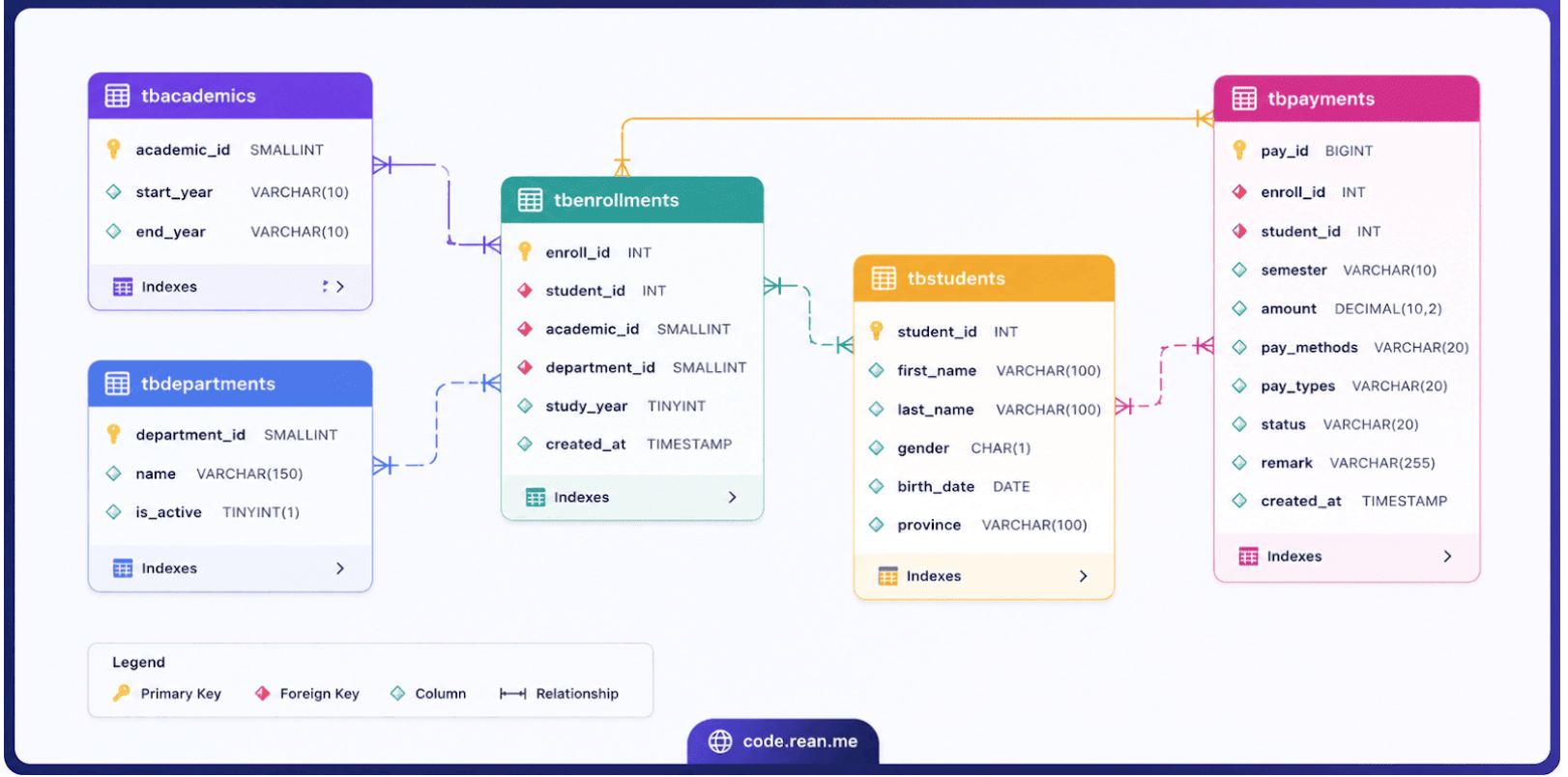Click the study_year column diamond icon

tap(525, 406)
